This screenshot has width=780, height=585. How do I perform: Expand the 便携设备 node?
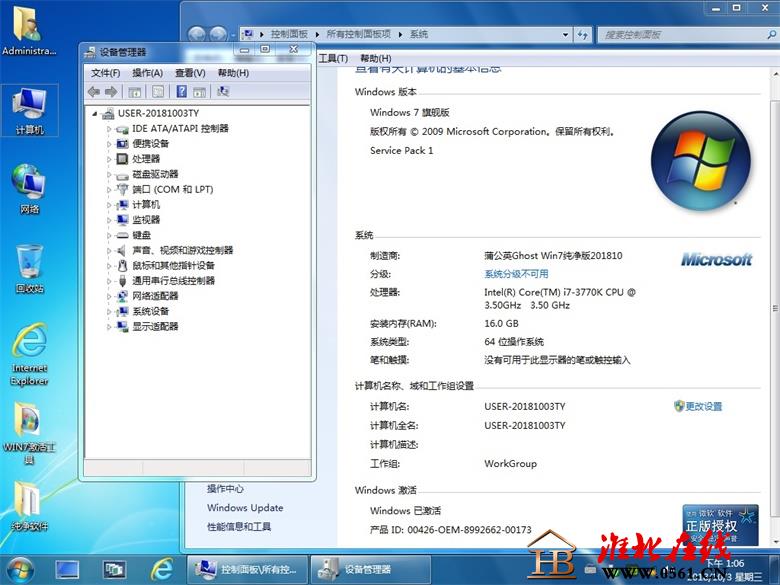109,144
